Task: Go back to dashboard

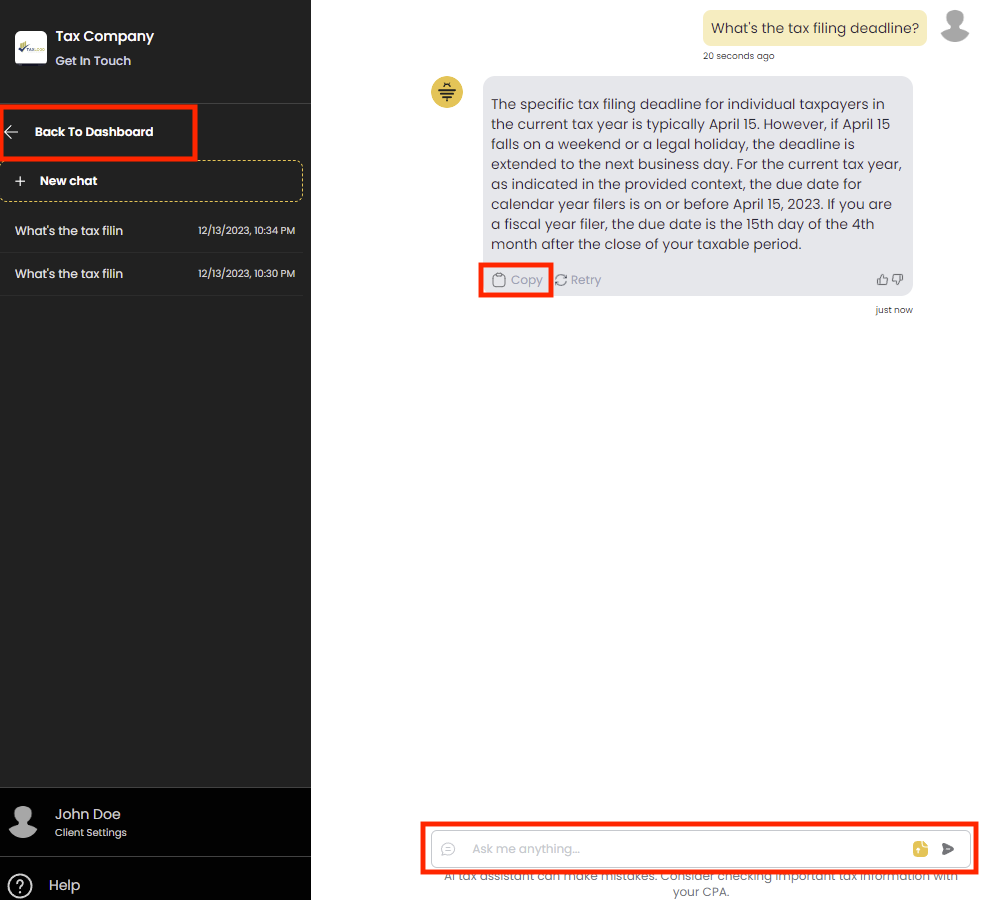Action: (x=94, y=132)
